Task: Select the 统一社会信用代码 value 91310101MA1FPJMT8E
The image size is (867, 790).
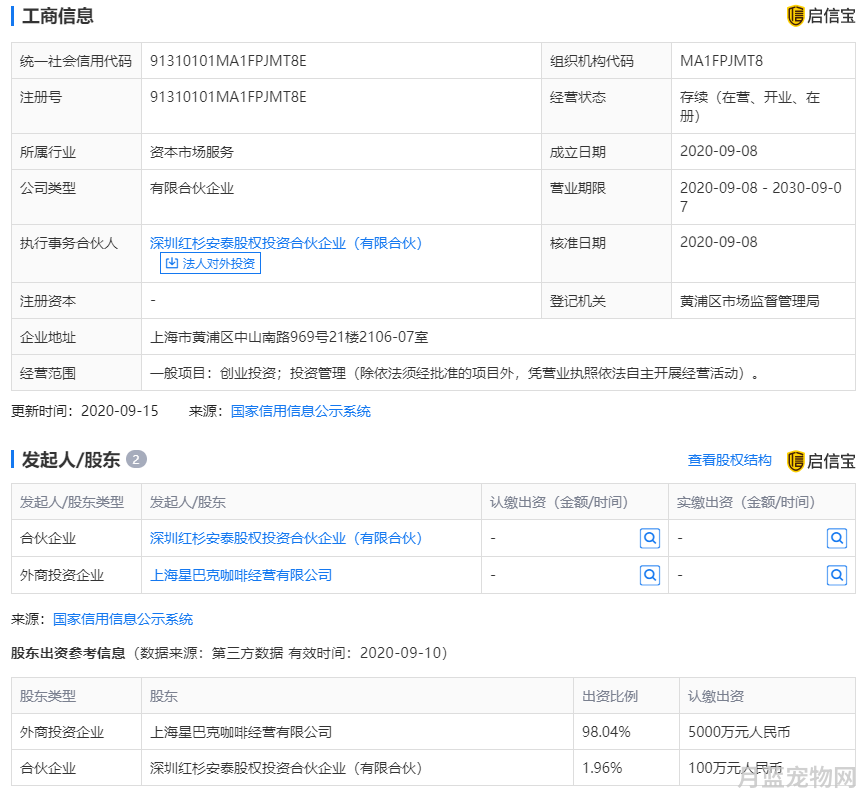Action: coord(228,61)
